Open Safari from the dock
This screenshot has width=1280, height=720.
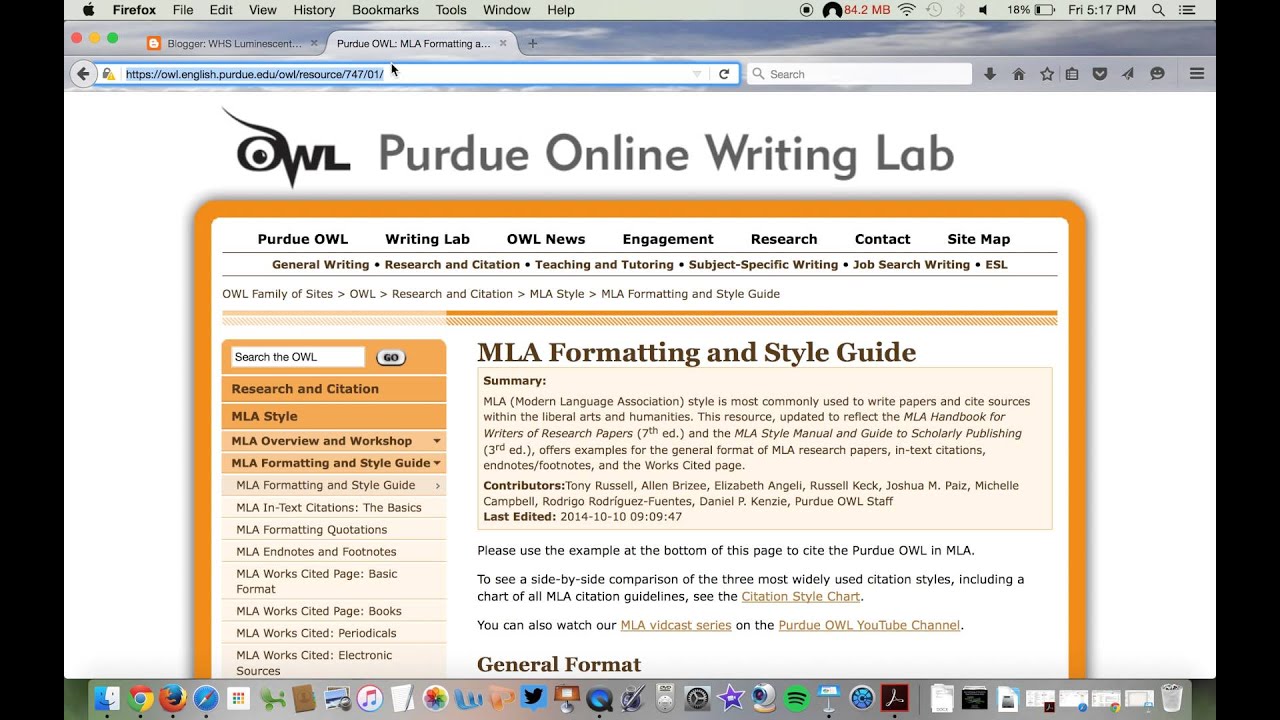click(x=205, y=697)
